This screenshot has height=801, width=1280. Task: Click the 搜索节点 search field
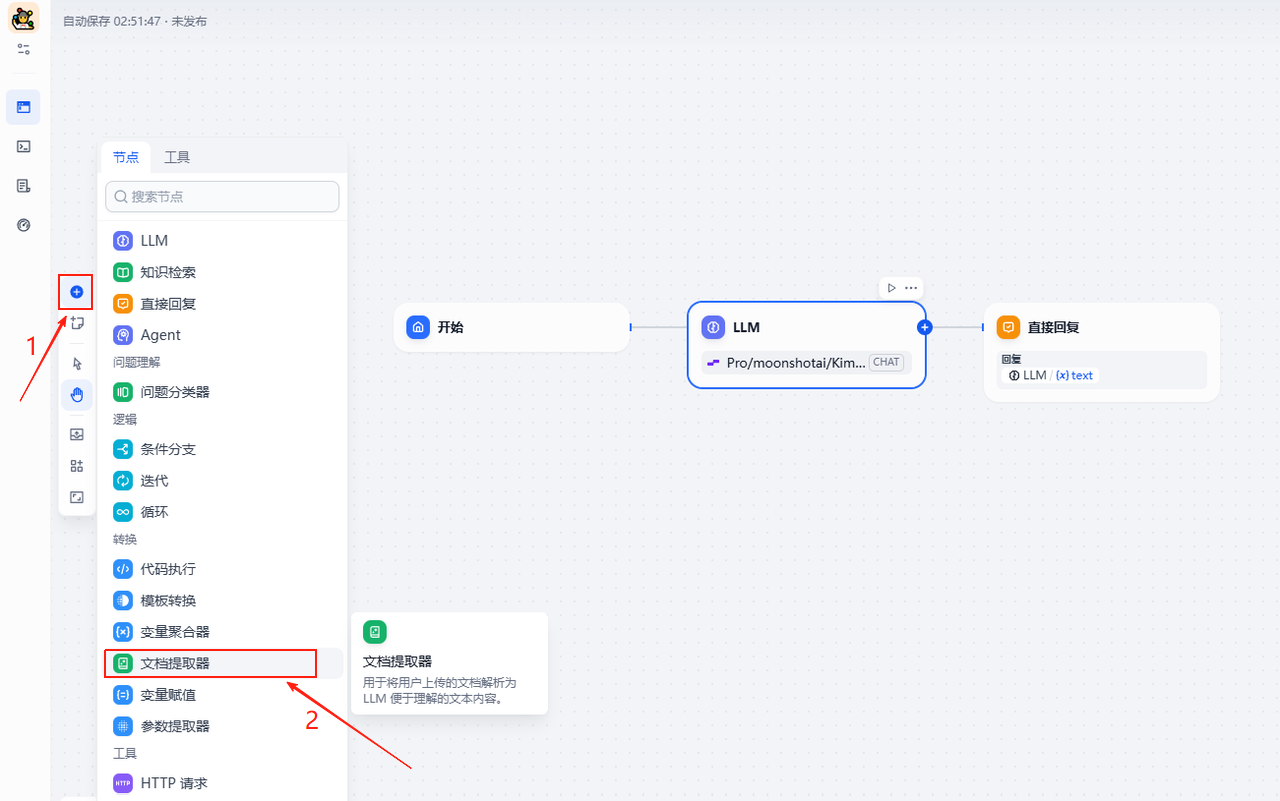pos(222,197)
